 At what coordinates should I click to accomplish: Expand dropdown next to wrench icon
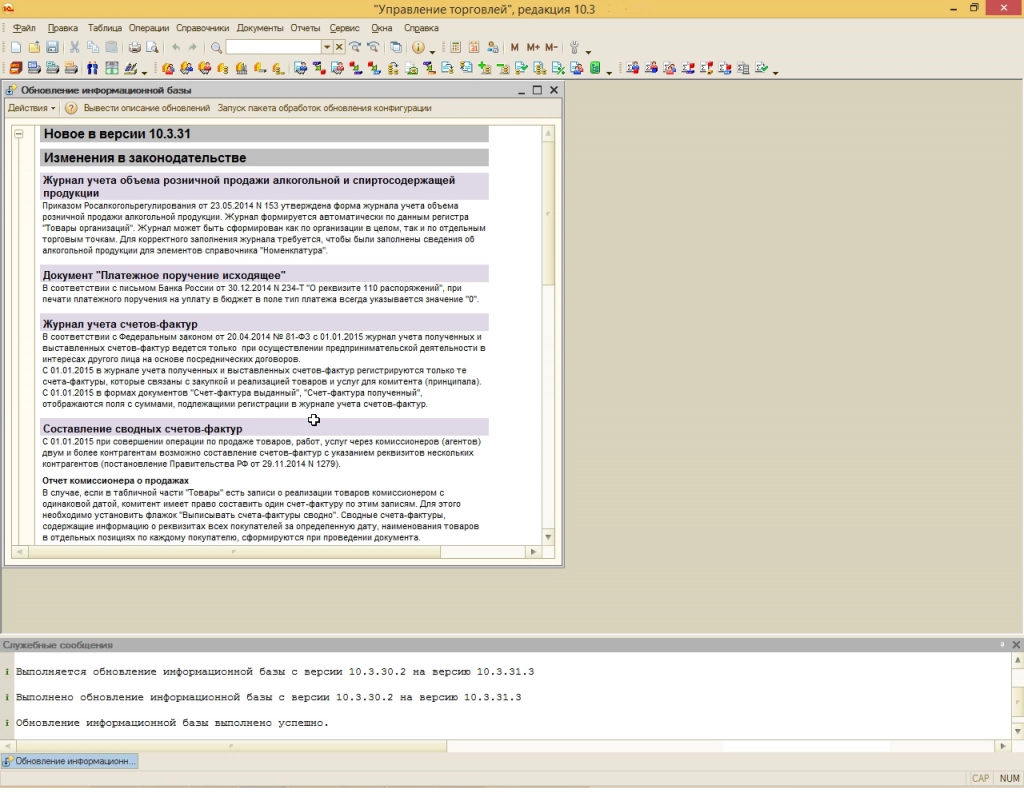point(588,50)
